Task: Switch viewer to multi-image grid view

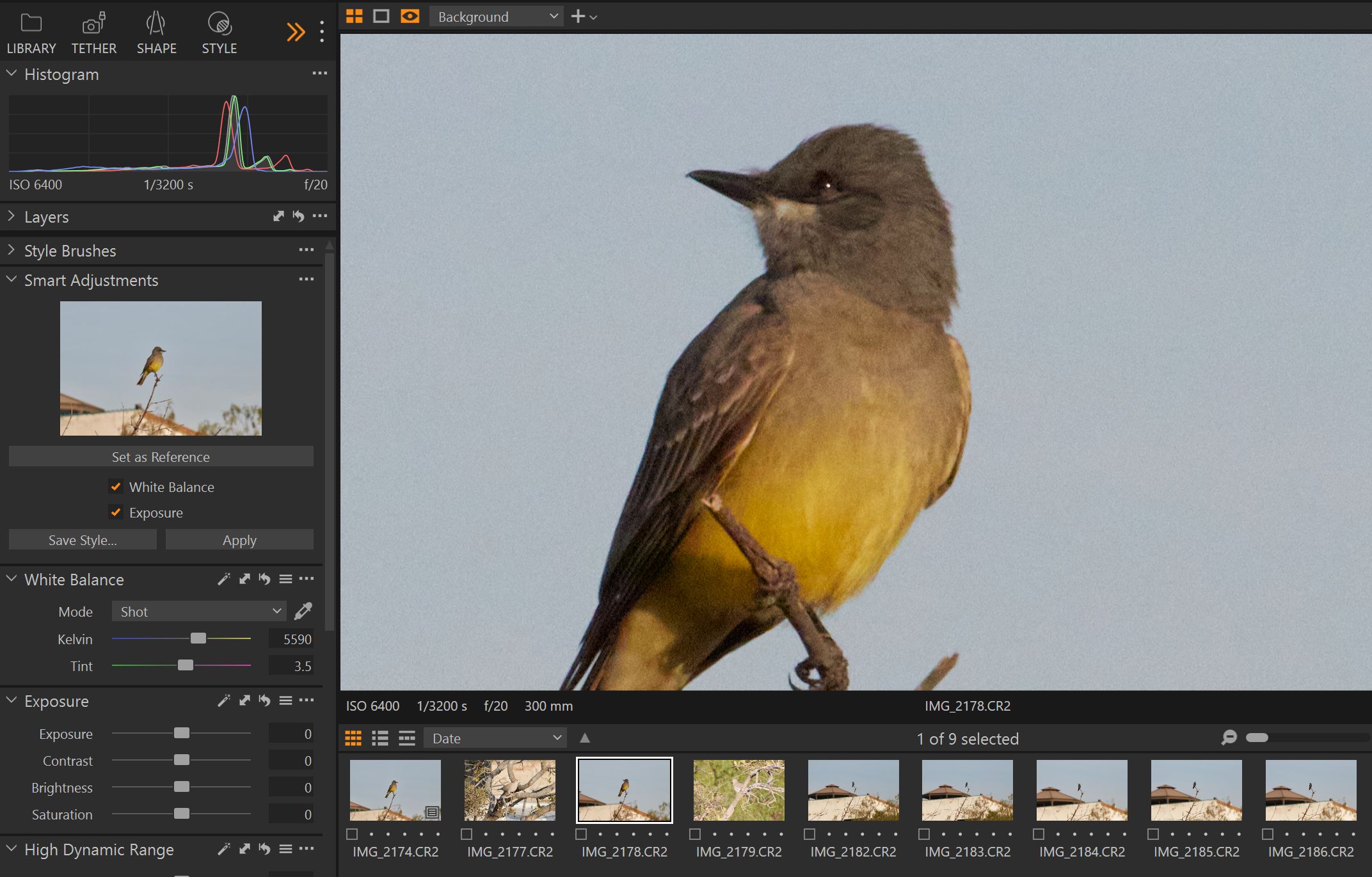Action: point(354,15)
